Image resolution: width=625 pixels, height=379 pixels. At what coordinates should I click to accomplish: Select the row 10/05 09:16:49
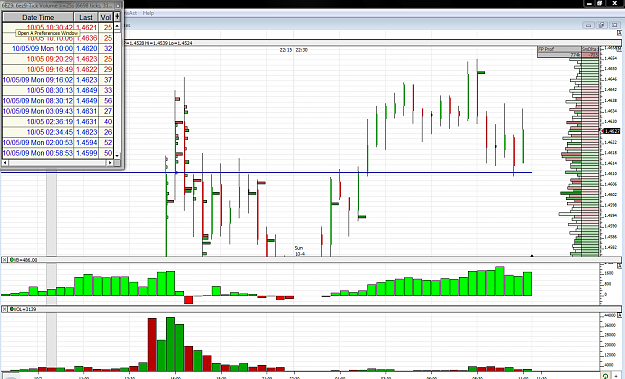coord(58,69)
